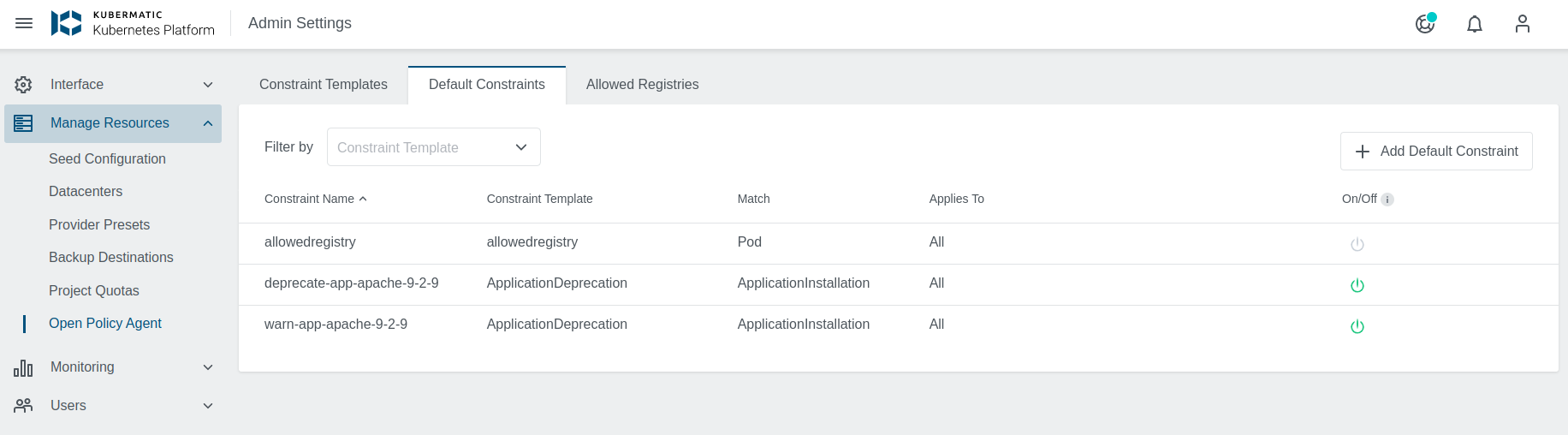Open the help and support icon

coord(1425,23)
